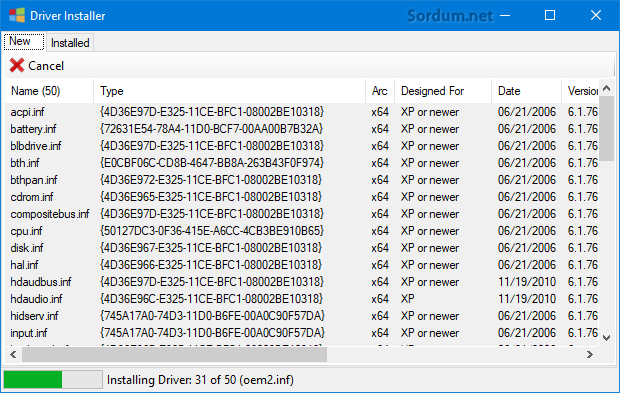Image resolution: width=620 pixels, height=393 pixels.
Task: Click x64 in the cpu.inf row
Action: click(x=380, y=231)
